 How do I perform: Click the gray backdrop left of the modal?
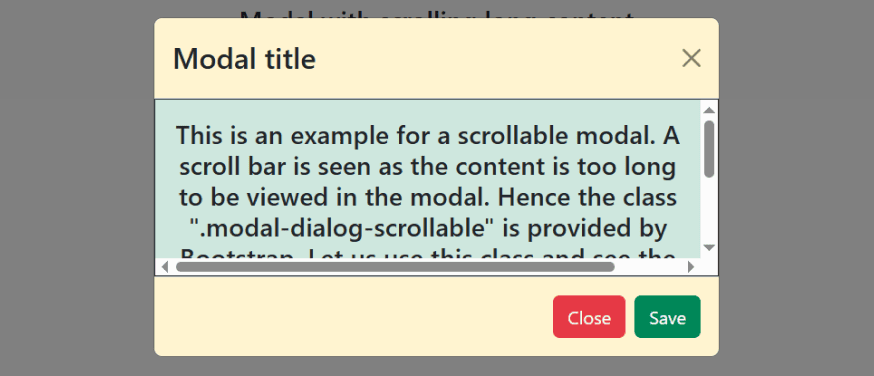coord(77,188)
